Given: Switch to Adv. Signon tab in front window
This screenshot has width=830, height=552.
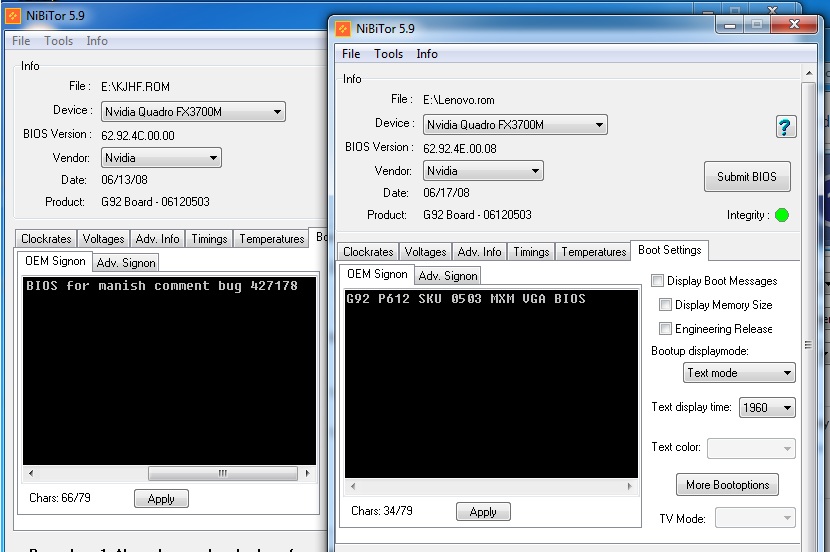Looking at the screenshot, I should point(448,276).
